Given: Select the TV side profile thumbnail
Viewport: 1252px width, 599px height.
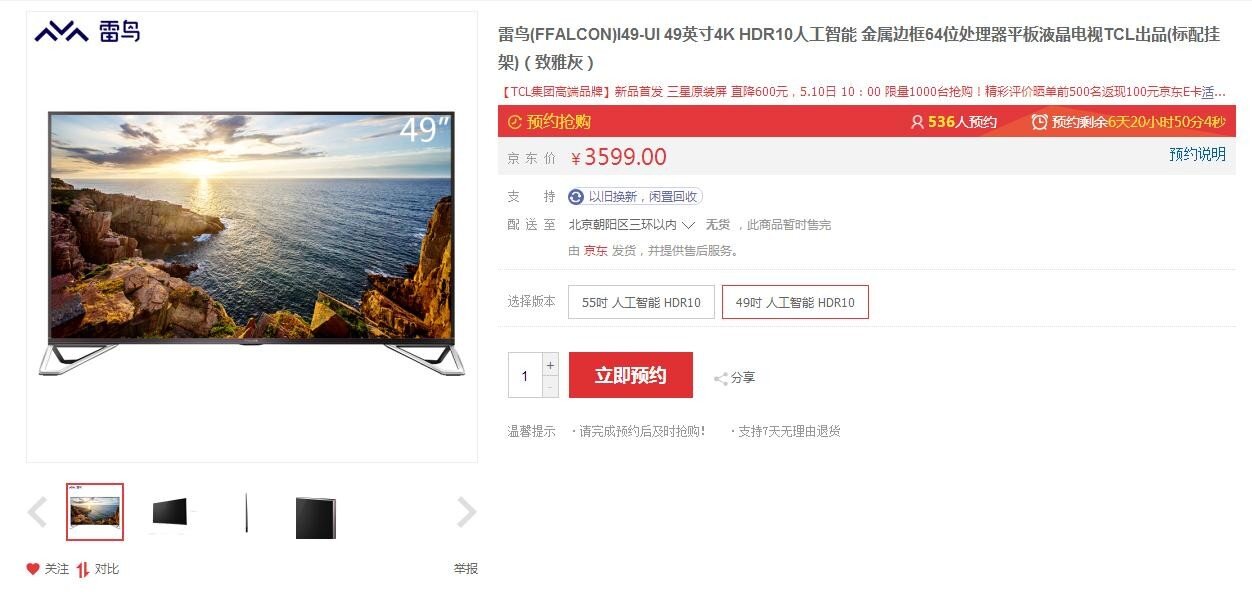Looking at the screenshot, I should point(246,513).
